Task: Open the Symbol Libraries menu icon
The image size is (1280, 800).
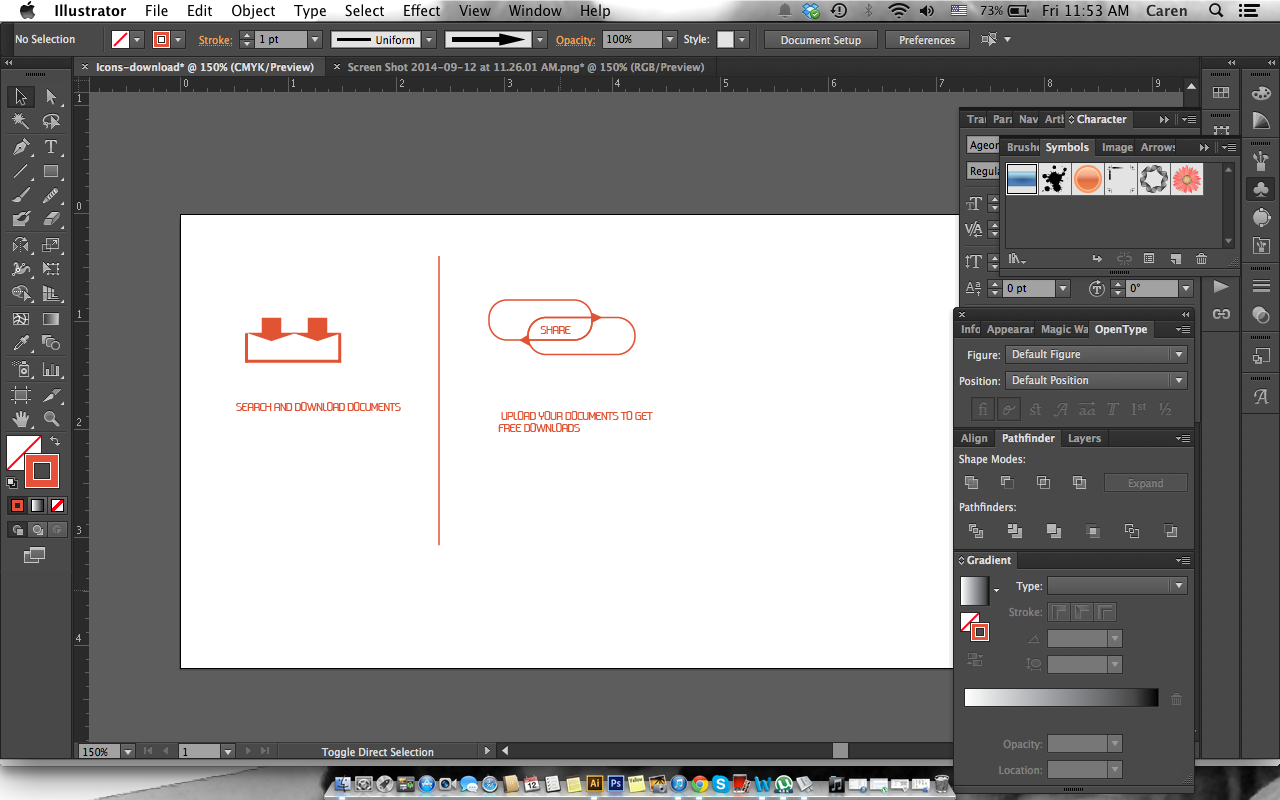Action: tap(1017, 259)
